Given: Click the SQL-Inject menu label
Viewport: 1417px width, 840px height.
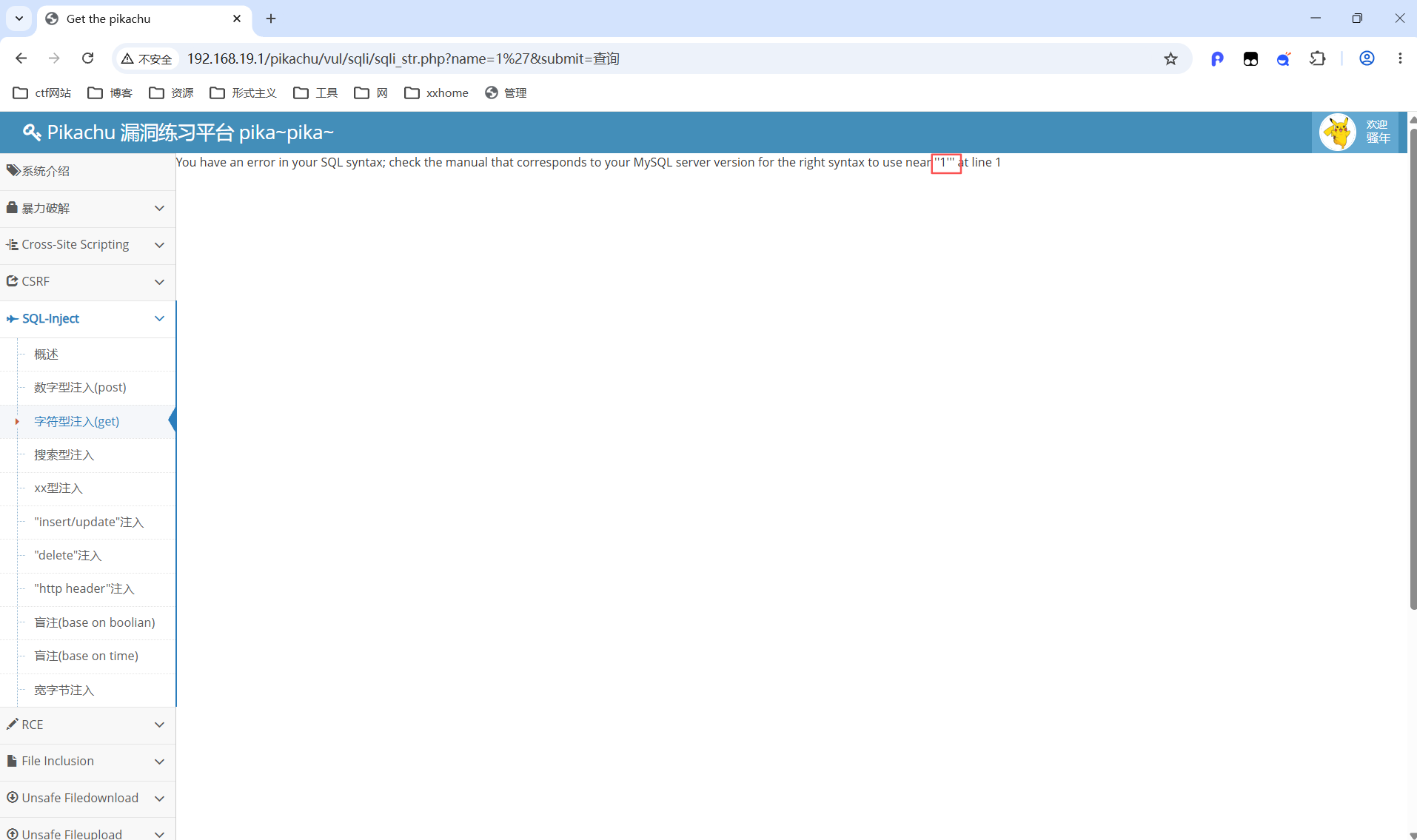Looking at the screenshot, I should pos(50,318).
